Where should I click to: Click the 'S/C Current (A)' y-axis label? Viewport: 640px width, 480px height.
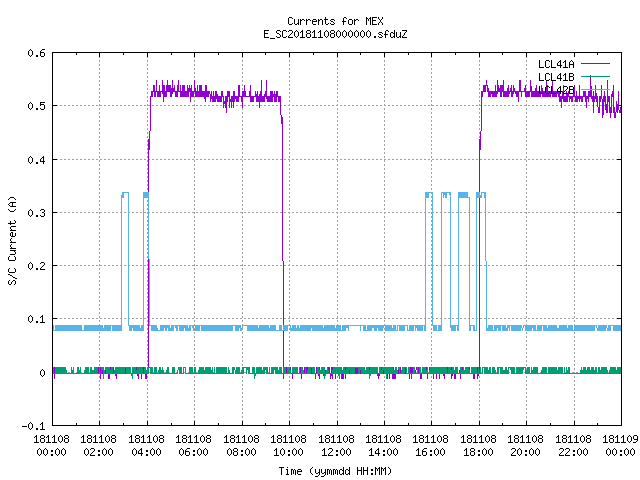pos(12,241)
